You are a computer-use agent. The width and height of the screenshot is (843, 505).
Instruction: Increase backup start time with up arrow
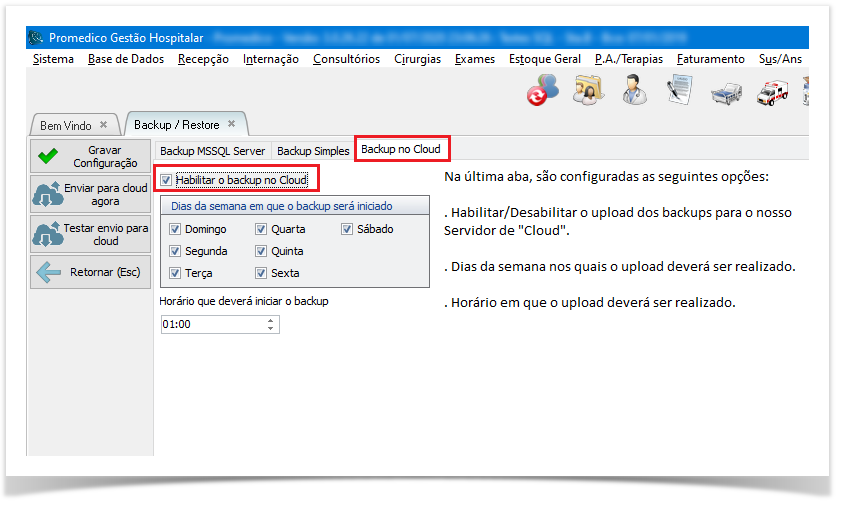[x=270, y=320]
